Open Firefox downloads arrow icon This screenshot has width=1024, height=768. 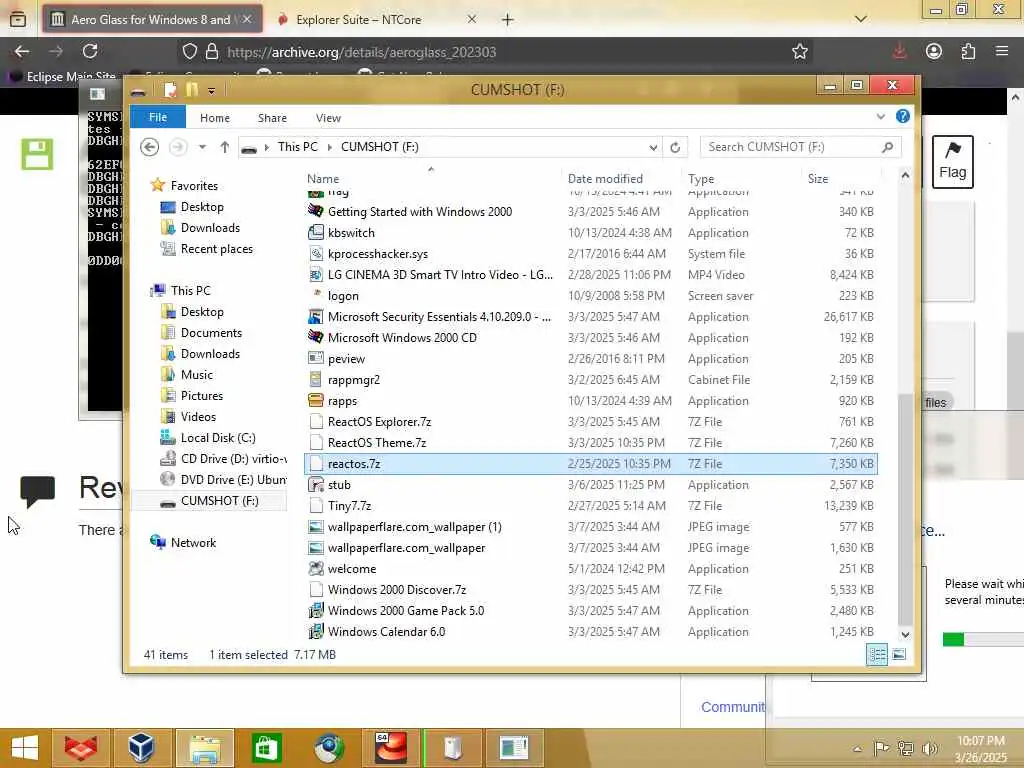(x=899, y=51)
